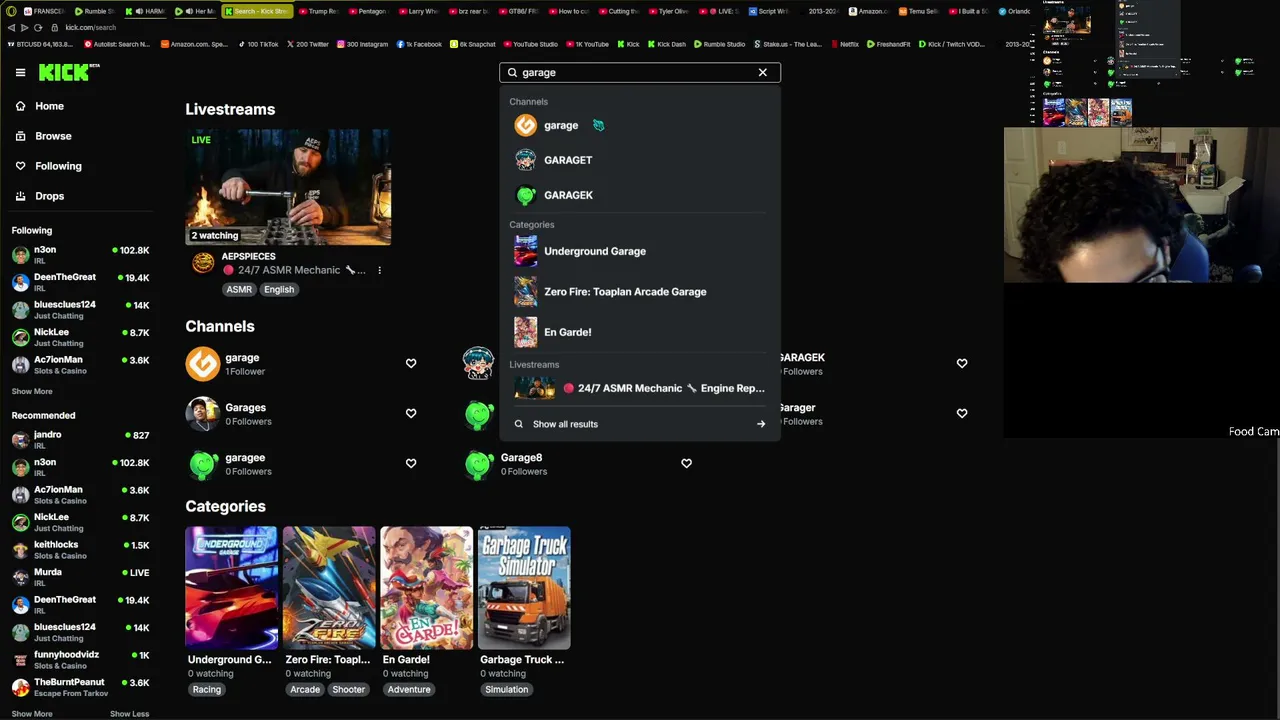Select the Simulation tag
This screenshot has width=1280, height=720.
pos(506,690)
